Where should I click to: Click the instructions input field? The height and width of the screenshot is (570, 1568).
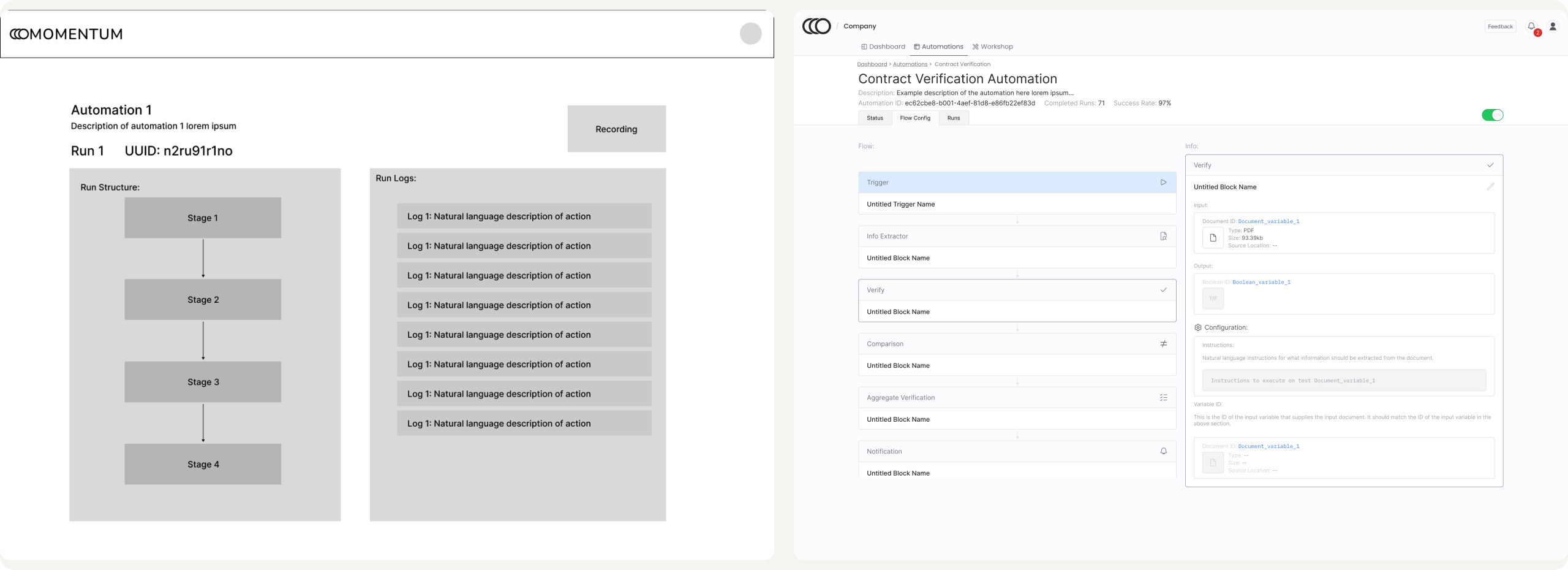[x=1344, y=380]
